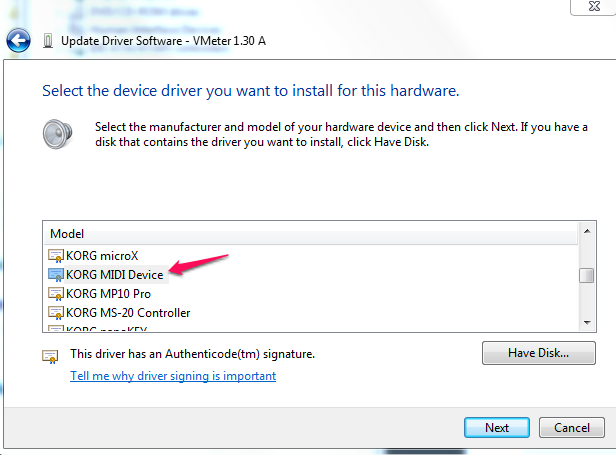The width and height of the screenshot is (616, 455).
Task: Click the certificate icon beside KORG MP10 Pro
Action: 55,294
